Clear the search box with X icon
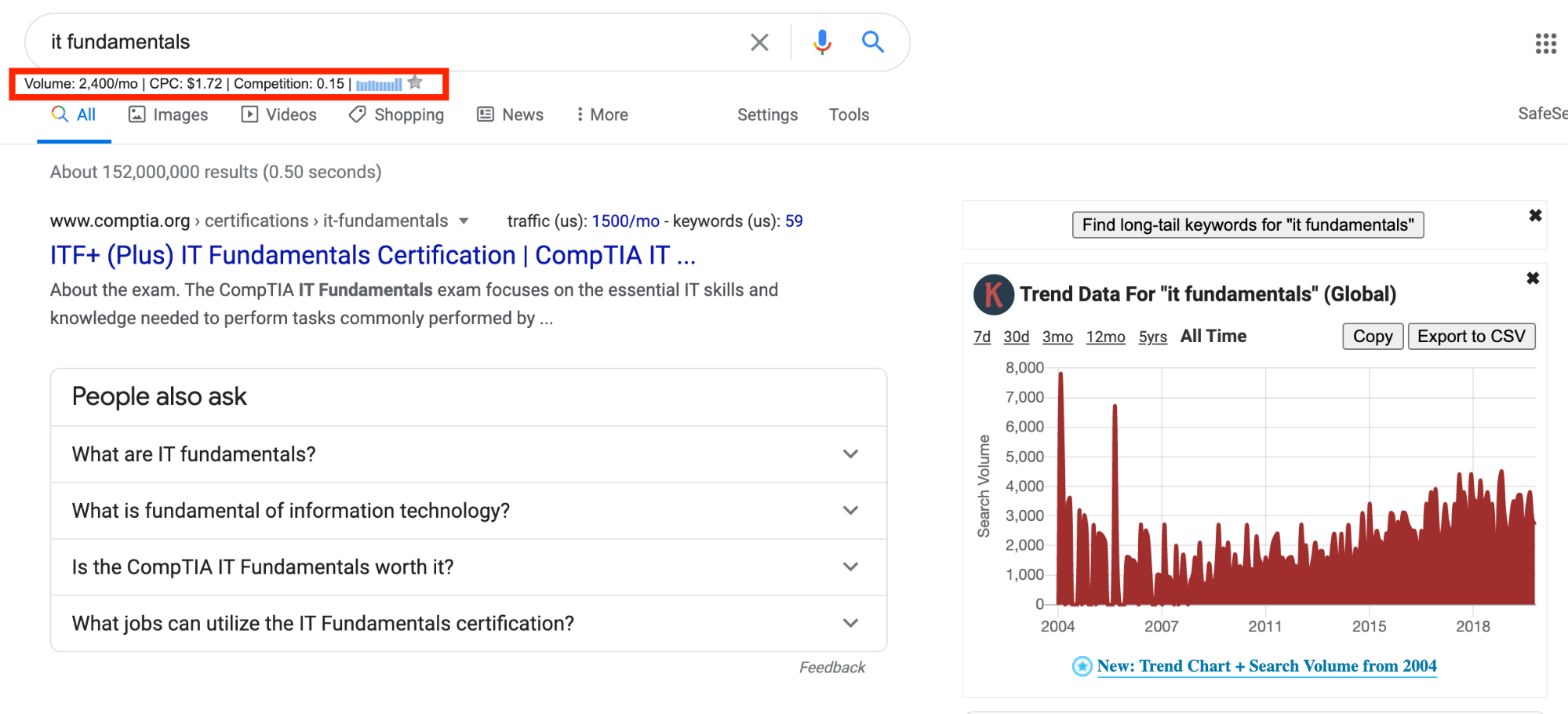The height and width of the screenshot is (714, 1568). click(x=759, y=42)
